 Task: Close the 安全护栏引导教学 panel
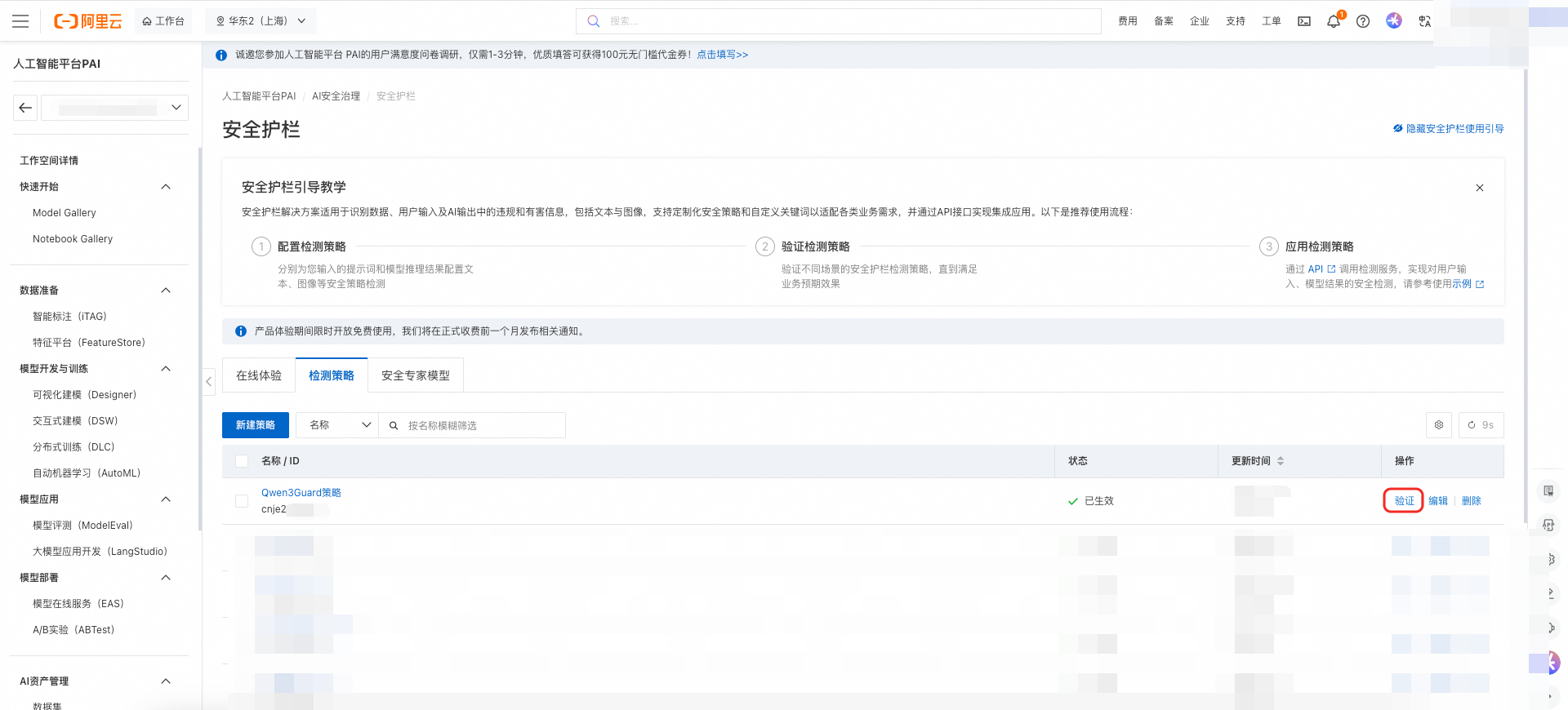pos(1480,188)
